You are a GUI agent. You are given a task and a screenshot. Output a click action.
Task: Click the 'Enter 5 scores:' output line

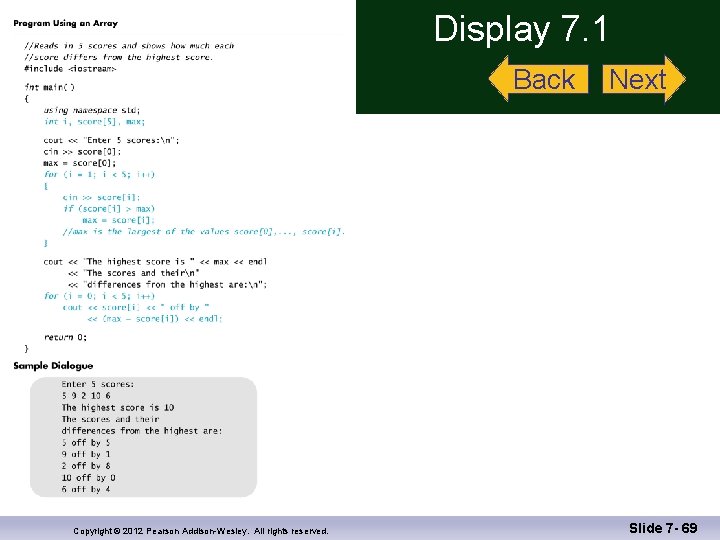98,384
